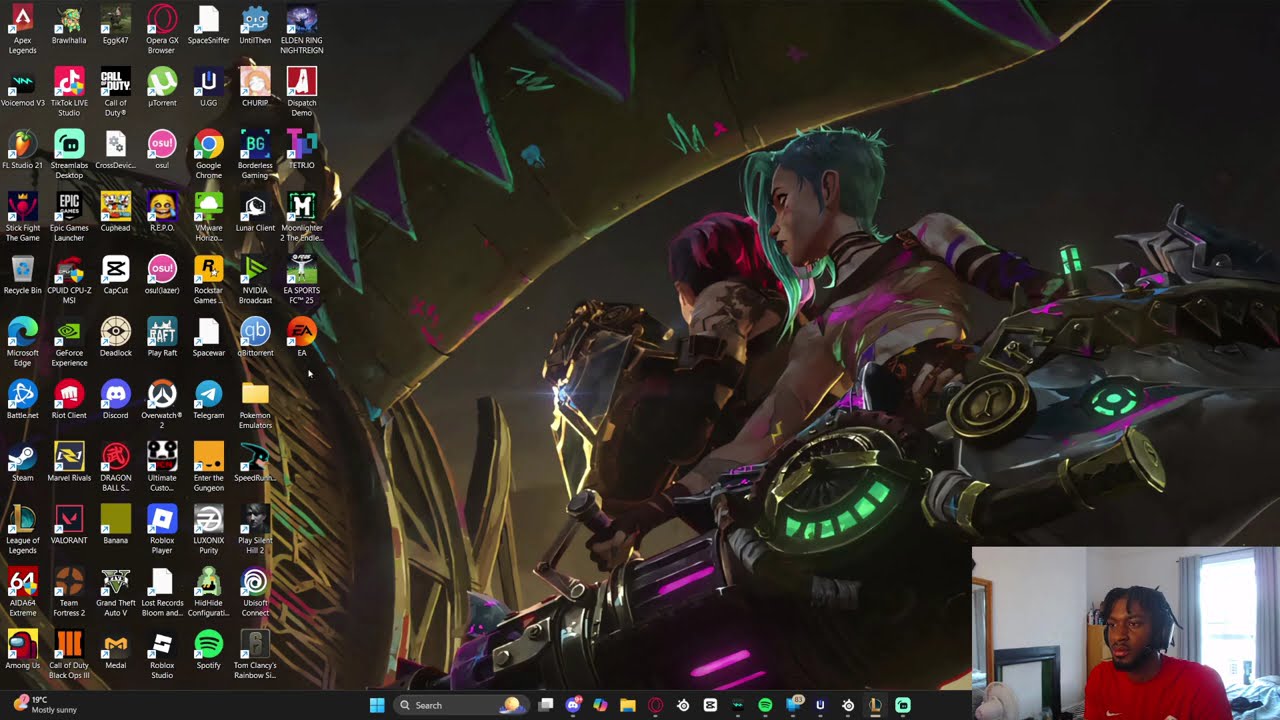Open the weather widget showing 19°C
The image size is (1280, 720).
(45, 704)
